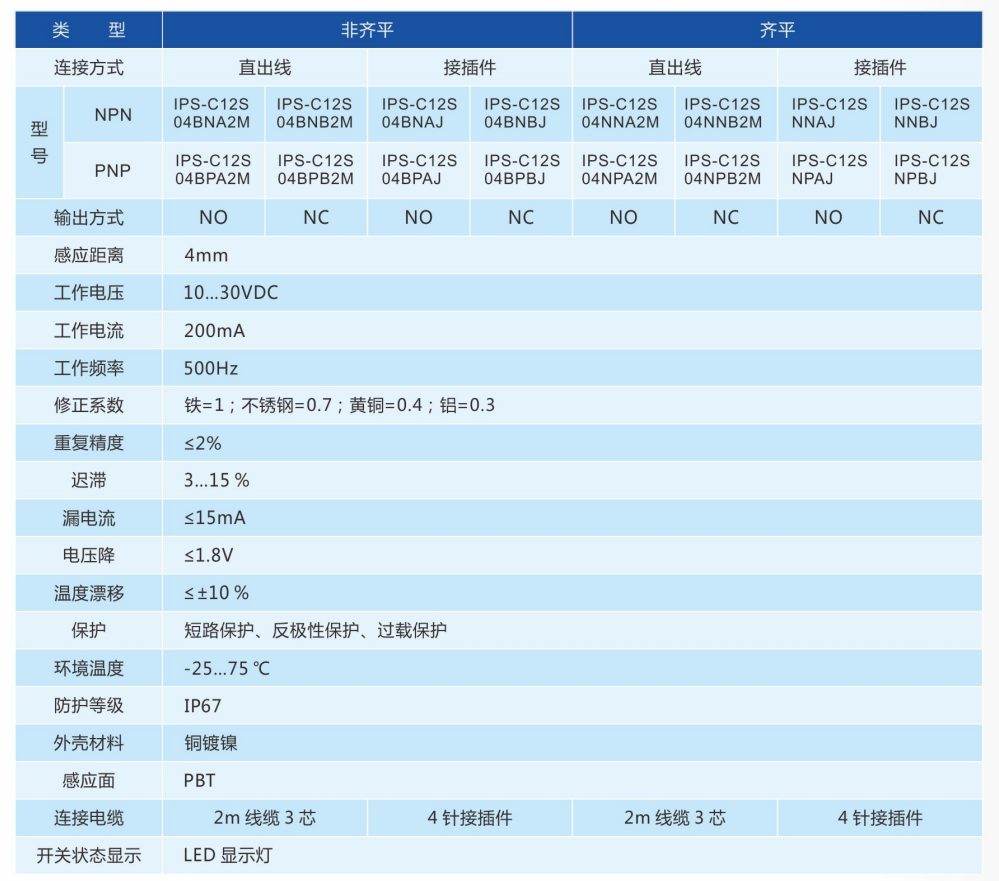The width and height of the screenshot is (999, 881).
Task: Click the 500Hz working frequency value
Action: click(x=211, y=368)
